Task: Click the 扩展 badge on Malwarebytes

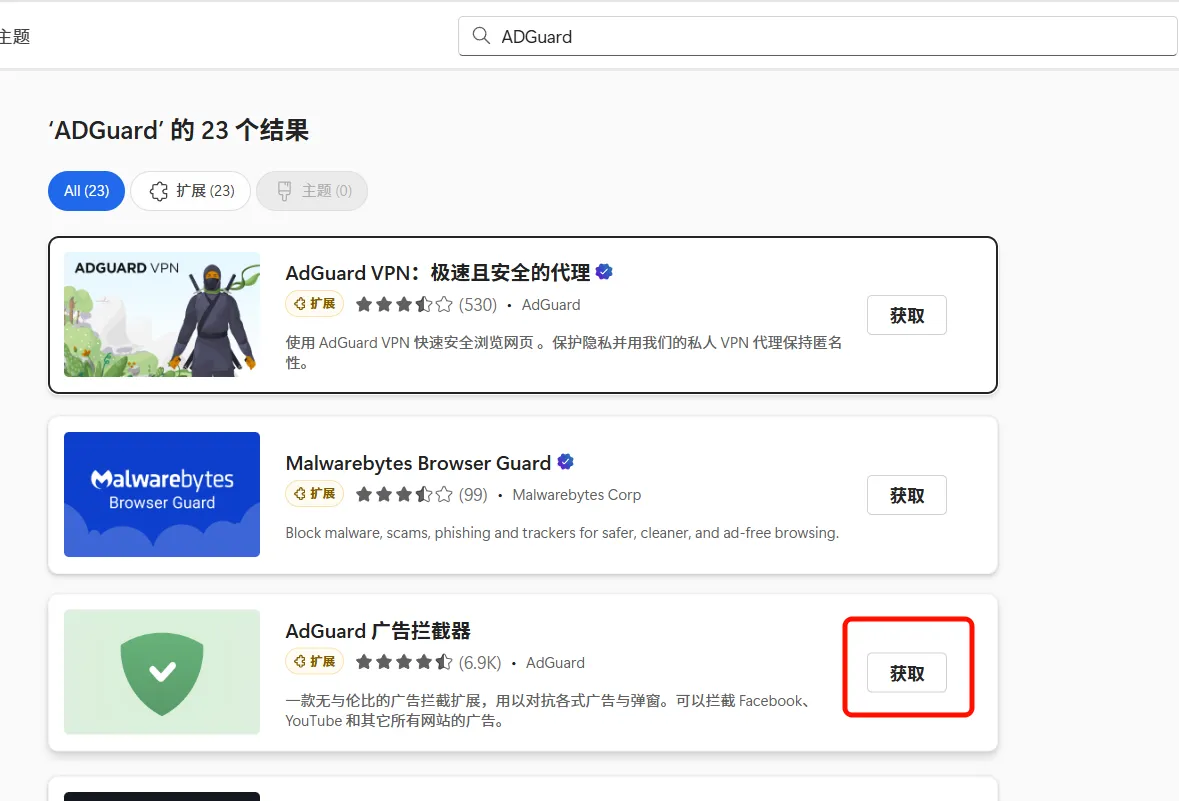Action: pos(314,494)
